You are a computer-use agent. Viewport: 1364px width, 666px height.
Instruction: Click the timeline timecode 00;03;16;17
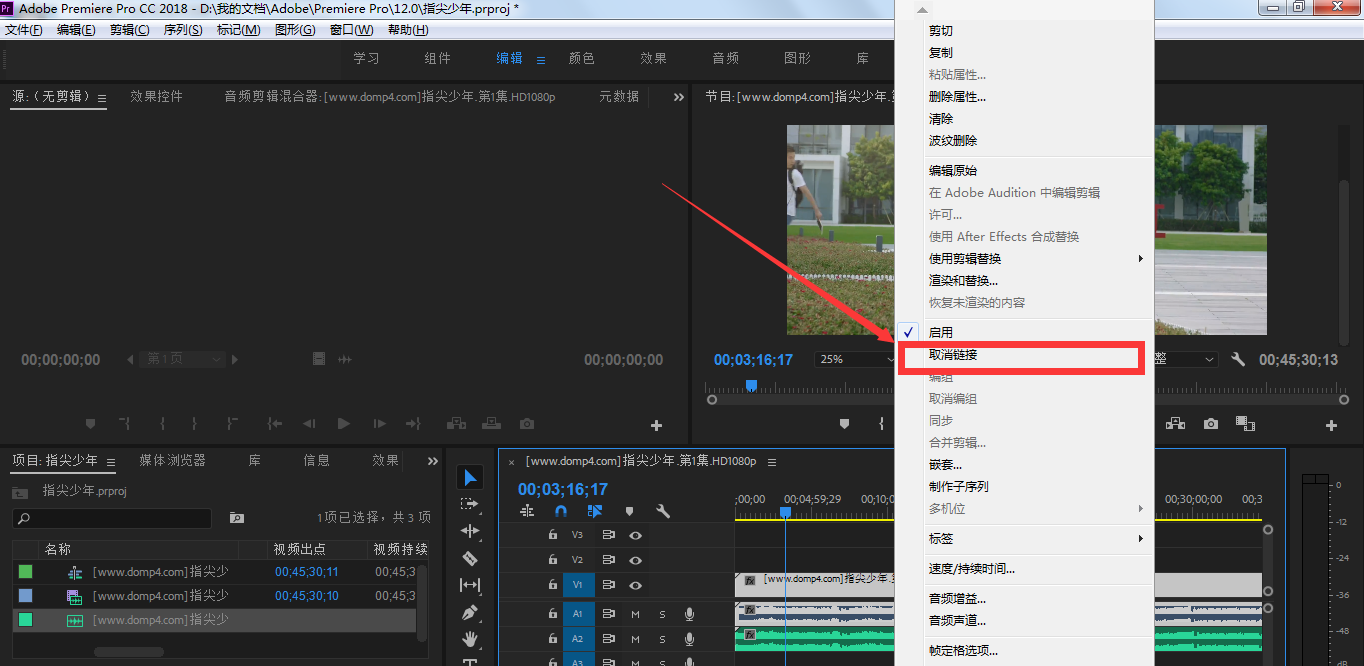(562, 489)
